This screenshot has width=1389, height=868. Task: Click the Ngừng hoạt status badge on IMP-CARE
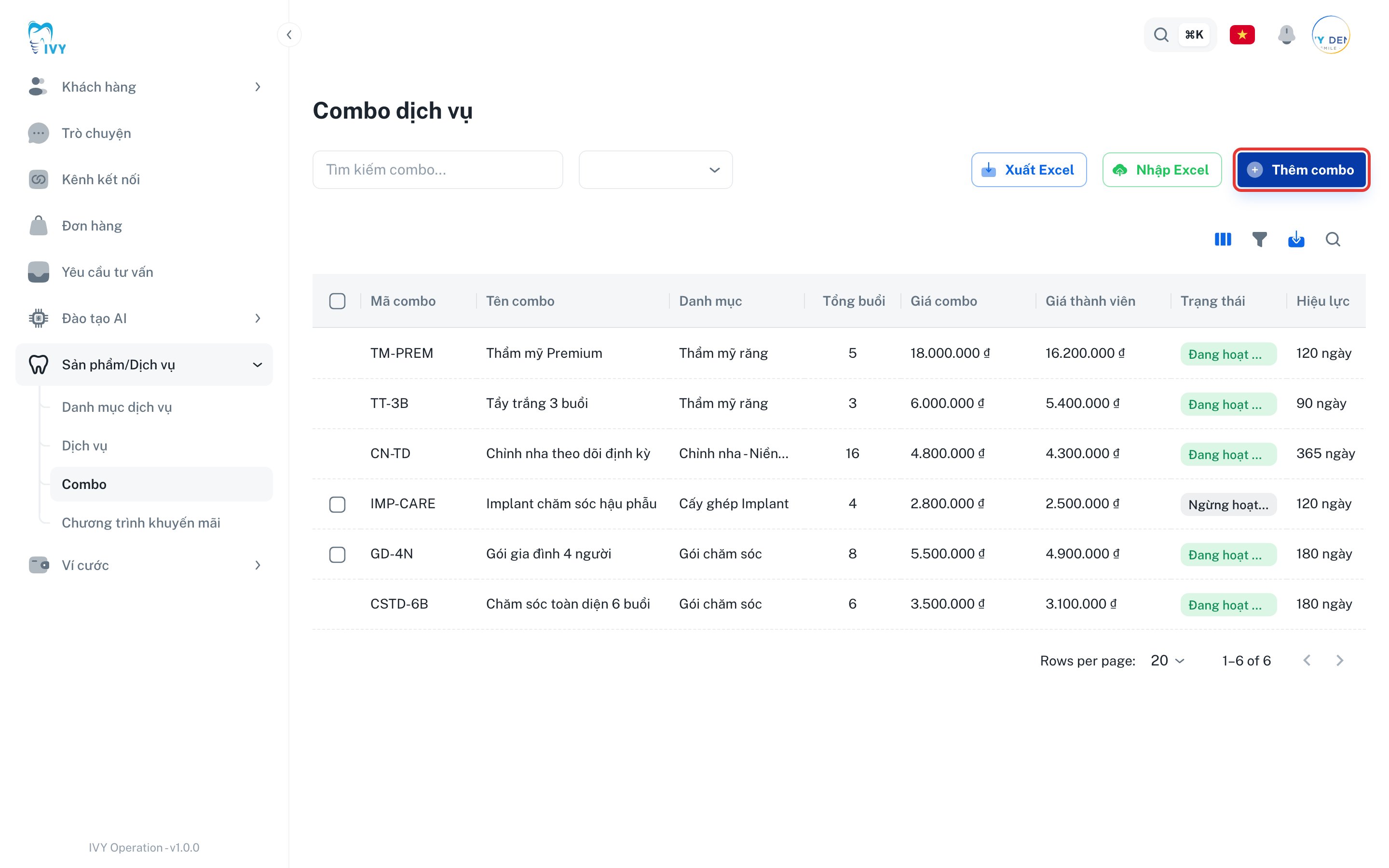[1228, 504]
